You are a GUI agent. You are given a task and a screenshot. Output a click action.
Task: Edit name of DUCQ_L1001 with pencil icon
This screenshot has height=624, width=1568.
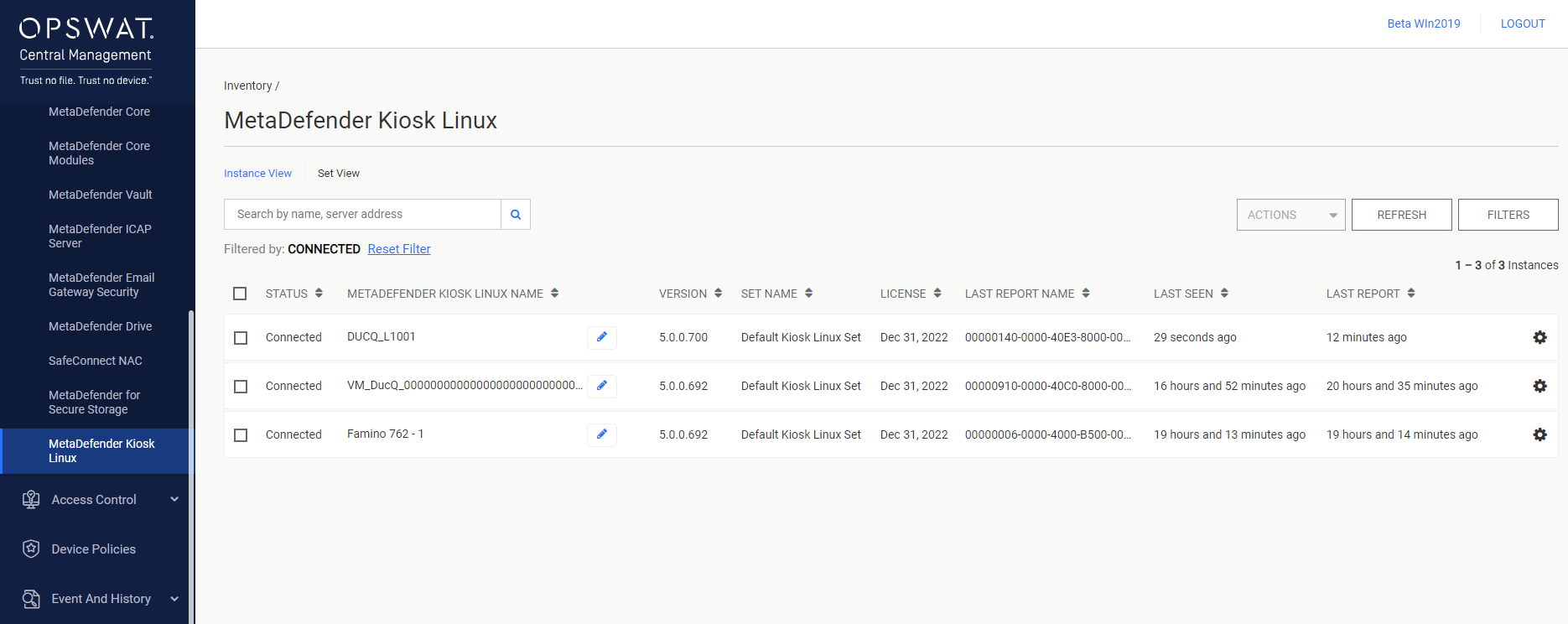pyautogui.click(x=602, y=337)
